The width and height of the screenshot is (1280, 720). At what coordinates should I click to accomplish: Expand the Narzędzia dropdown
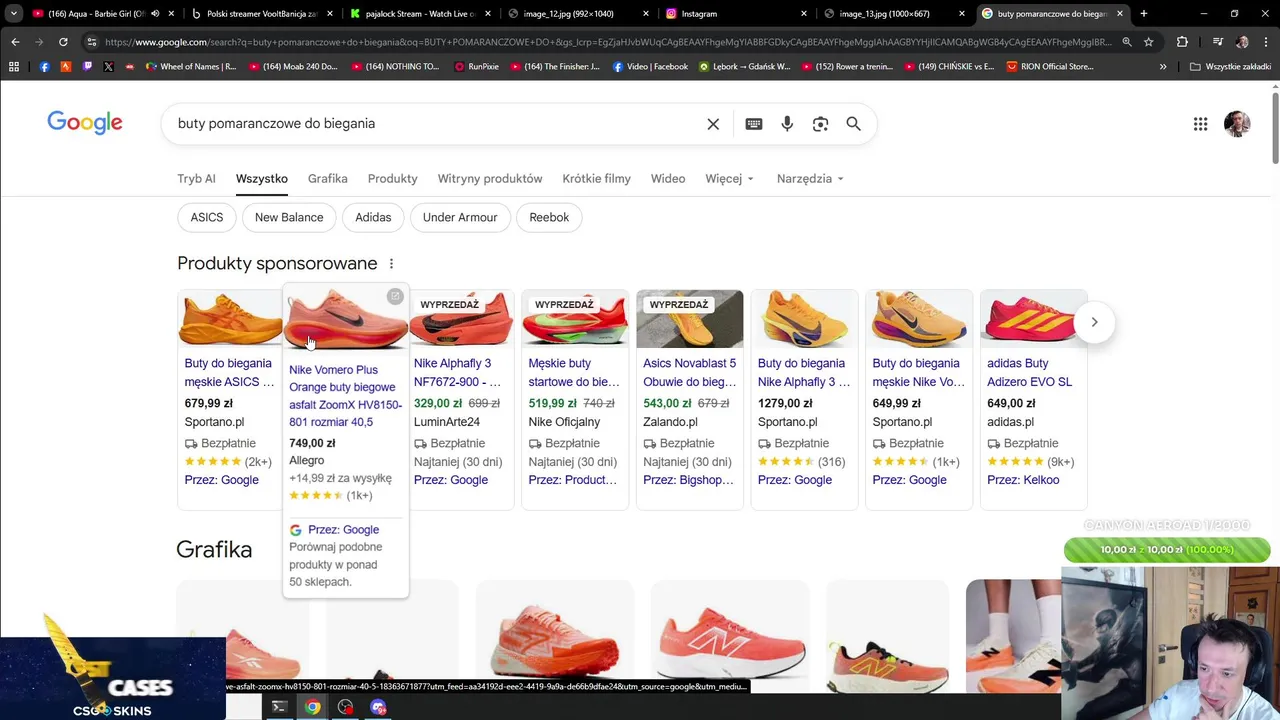pyautogui.click(x=810, y=179)
